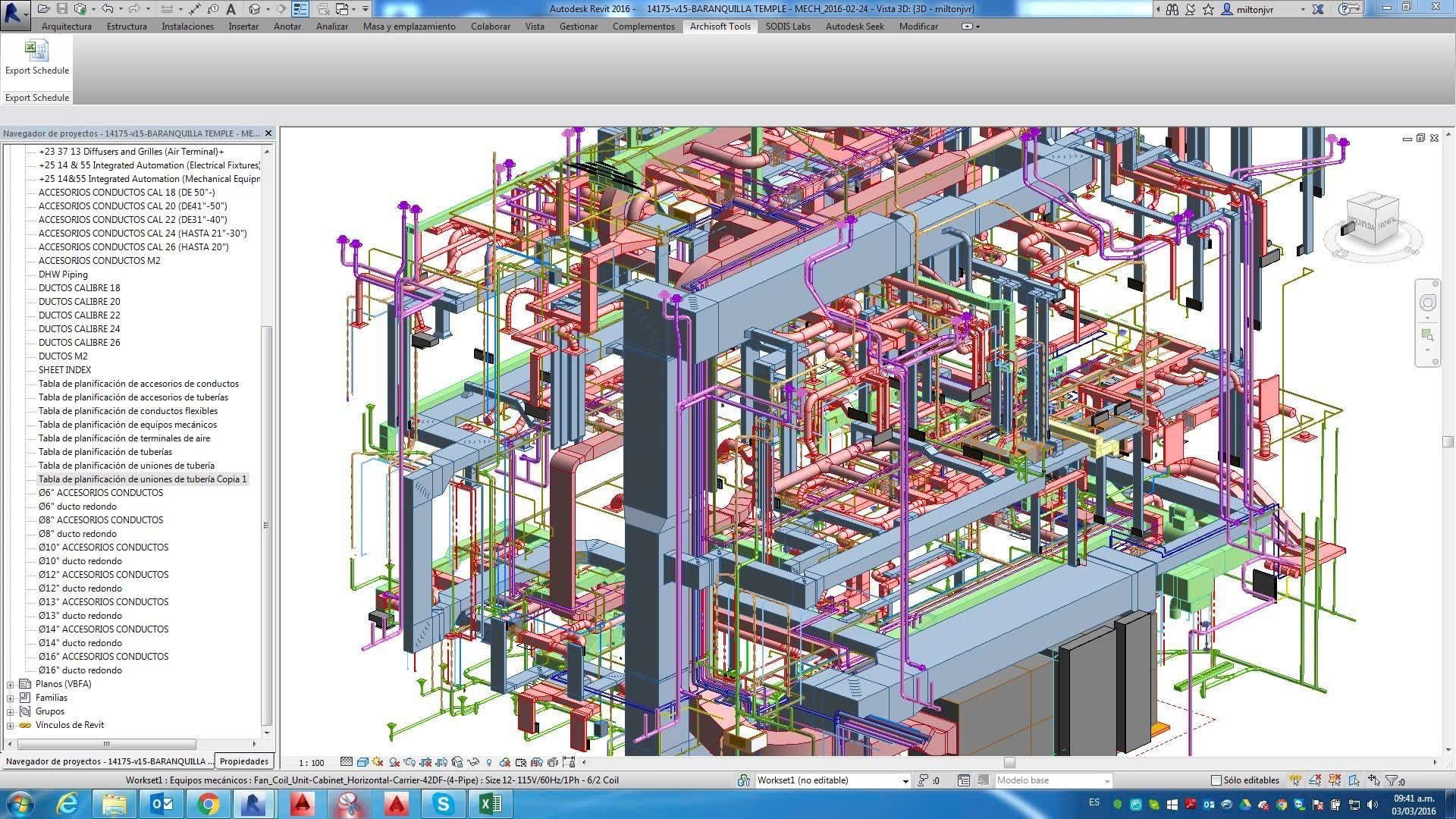Select the Text tool letter A icon
This screenshot has width=1456, height=819.
(x=231, y=9)
